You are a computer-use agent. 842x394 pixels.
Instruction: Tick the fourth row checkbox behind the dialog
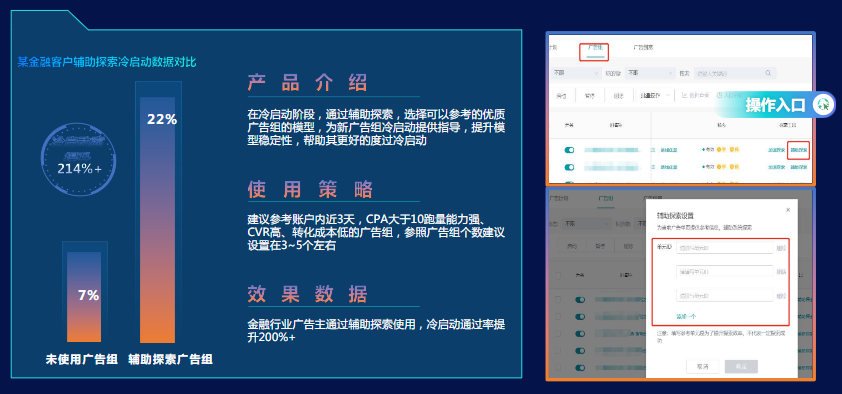point(558,351)
